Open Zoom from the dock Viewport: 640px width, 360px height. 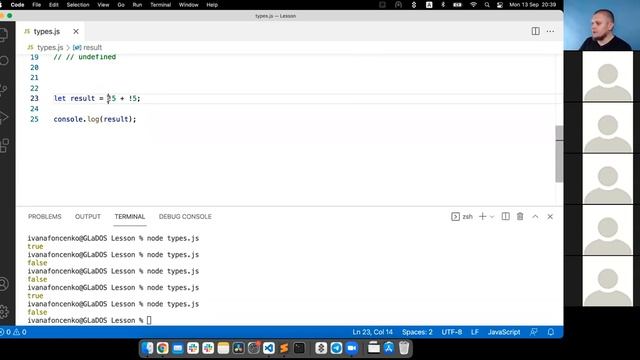coord(352,348)
